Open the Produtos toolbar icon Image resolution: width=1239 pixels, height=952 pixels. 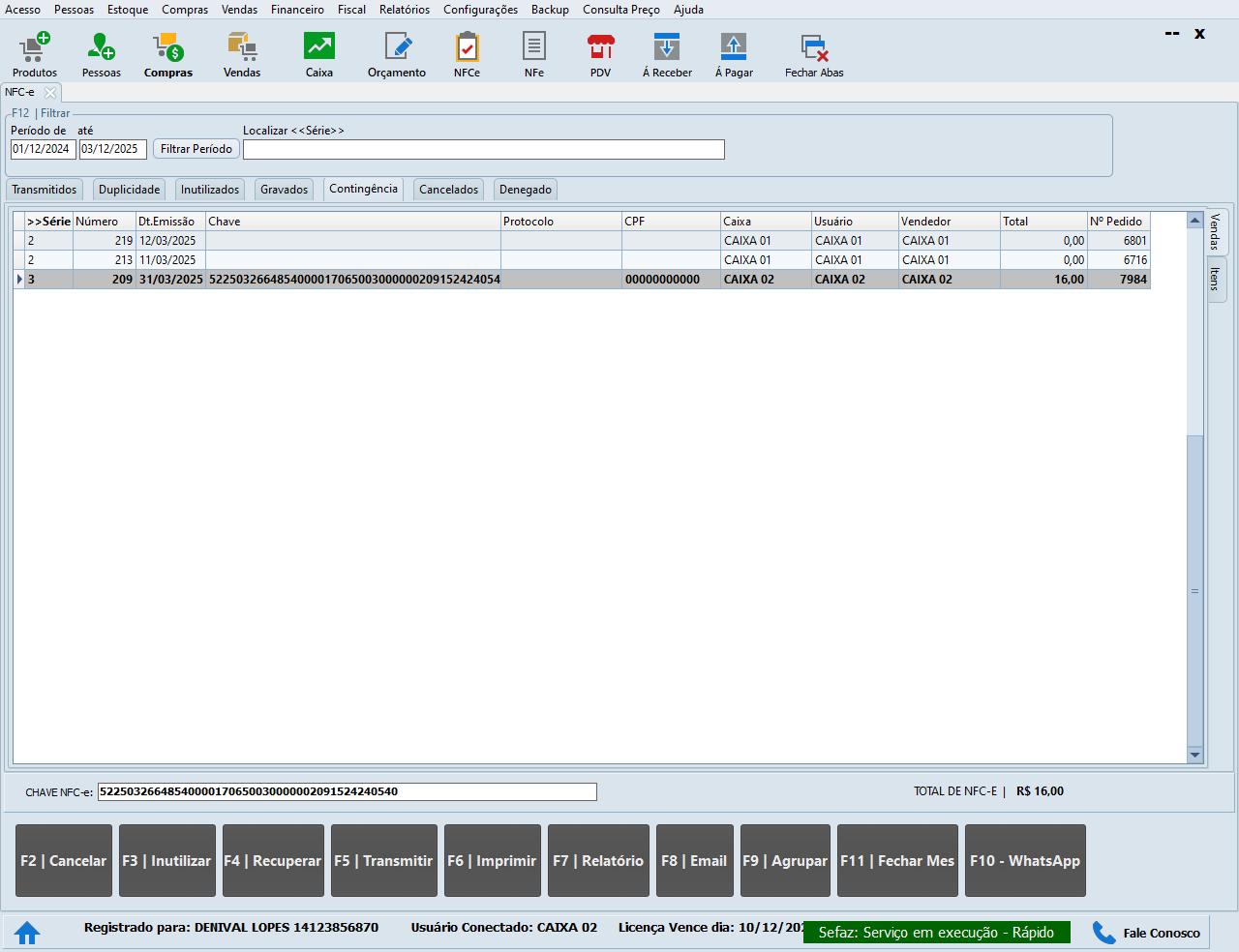point(35,47)
